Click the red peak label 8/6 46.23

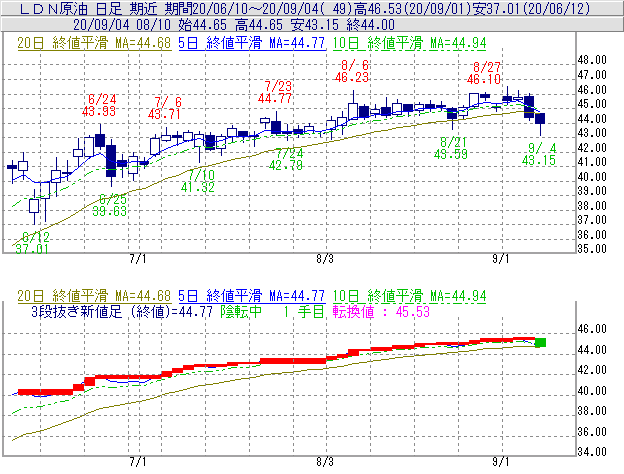coord(352,71)
